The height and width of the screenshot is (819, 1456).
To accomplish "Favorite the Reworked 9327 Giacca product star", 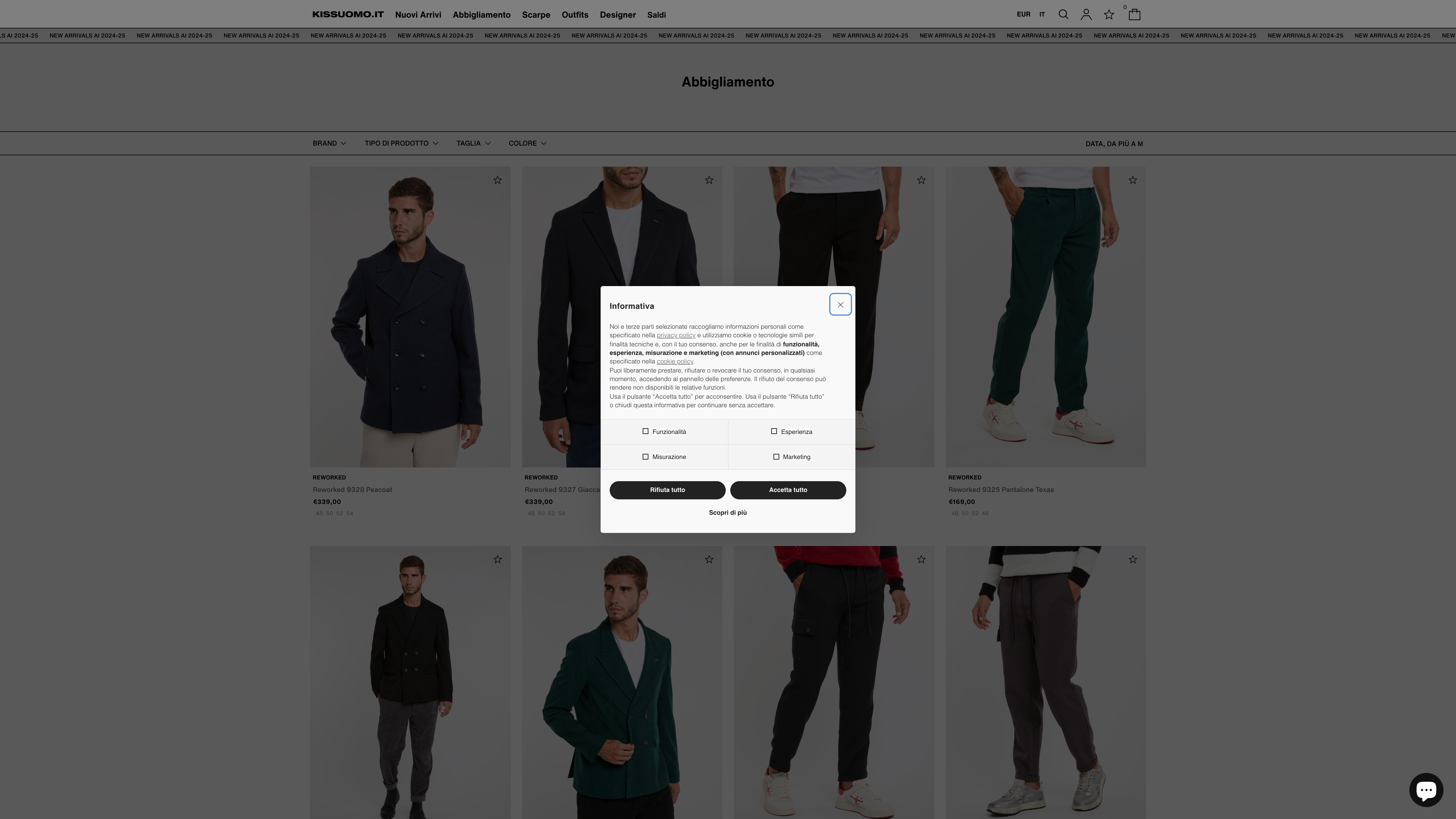I will click(x=709, y=180).
